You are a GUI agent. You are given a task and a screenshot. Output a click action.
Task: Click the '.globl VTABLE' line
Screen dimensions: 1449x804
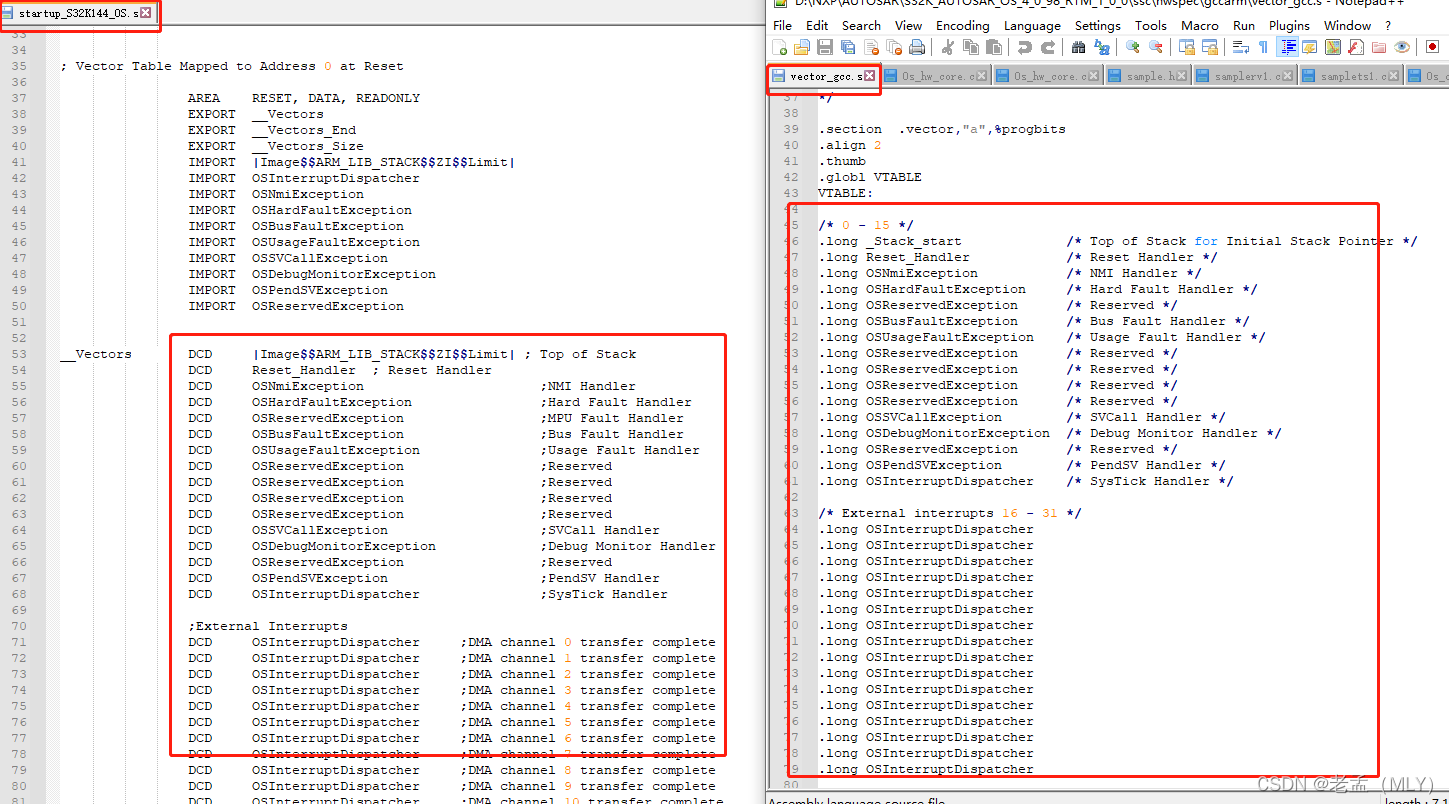tap(870, 177)
